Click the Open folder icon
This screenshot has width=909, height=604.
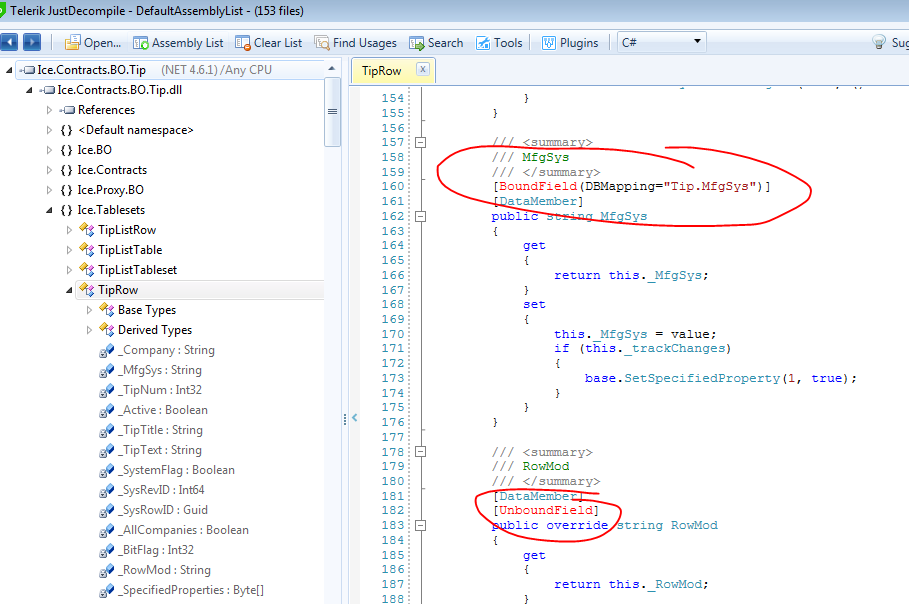pyautogui.click(x=72, y=42)
